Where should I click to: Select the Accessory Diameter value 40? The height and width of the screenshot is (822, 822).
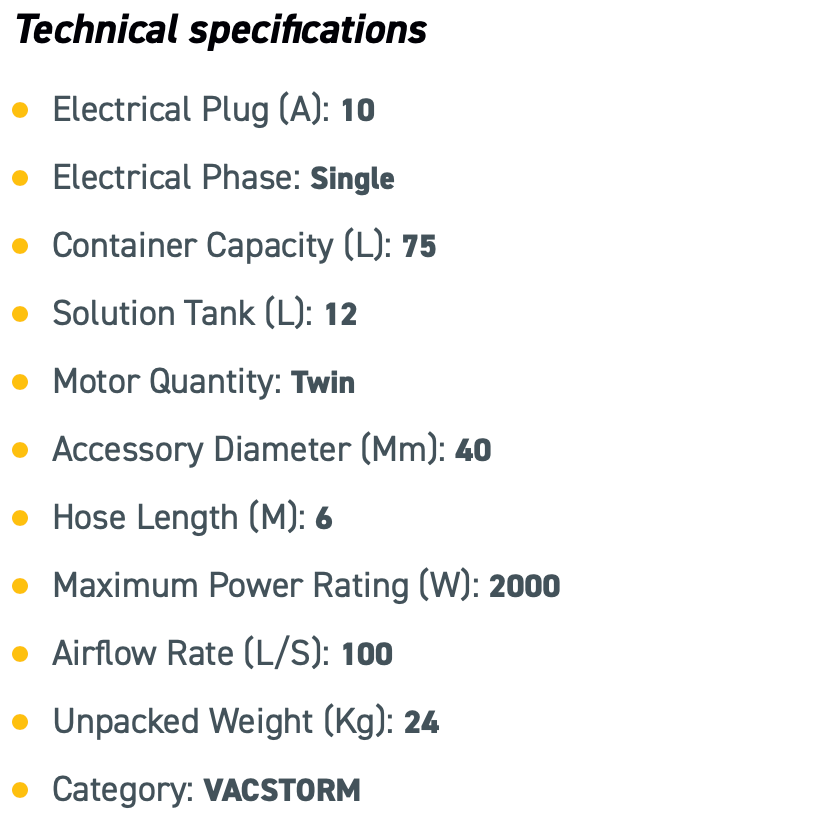[473, 450]
